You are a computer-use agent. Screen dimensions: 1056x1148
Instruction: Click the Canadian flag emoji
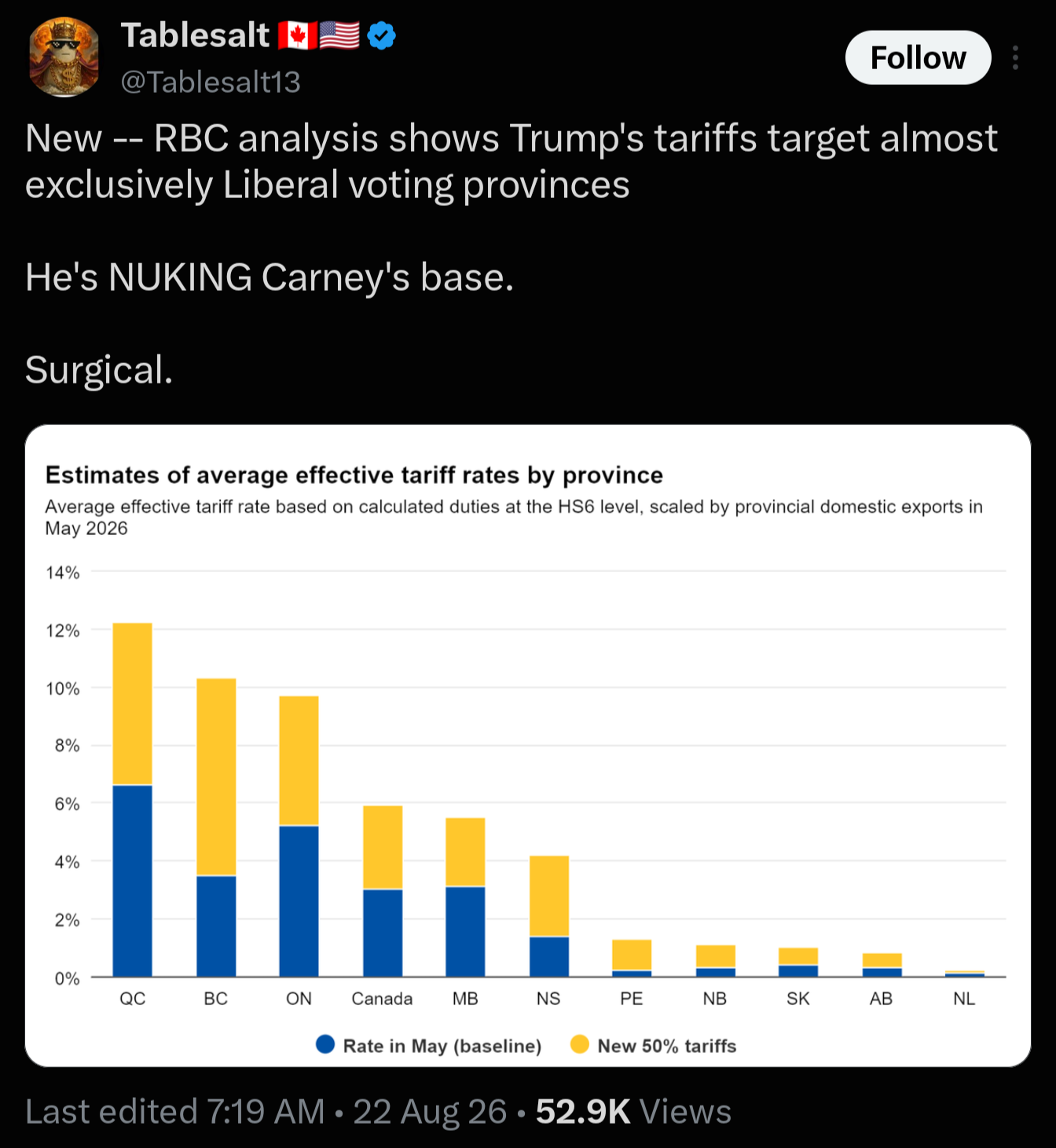298,35
